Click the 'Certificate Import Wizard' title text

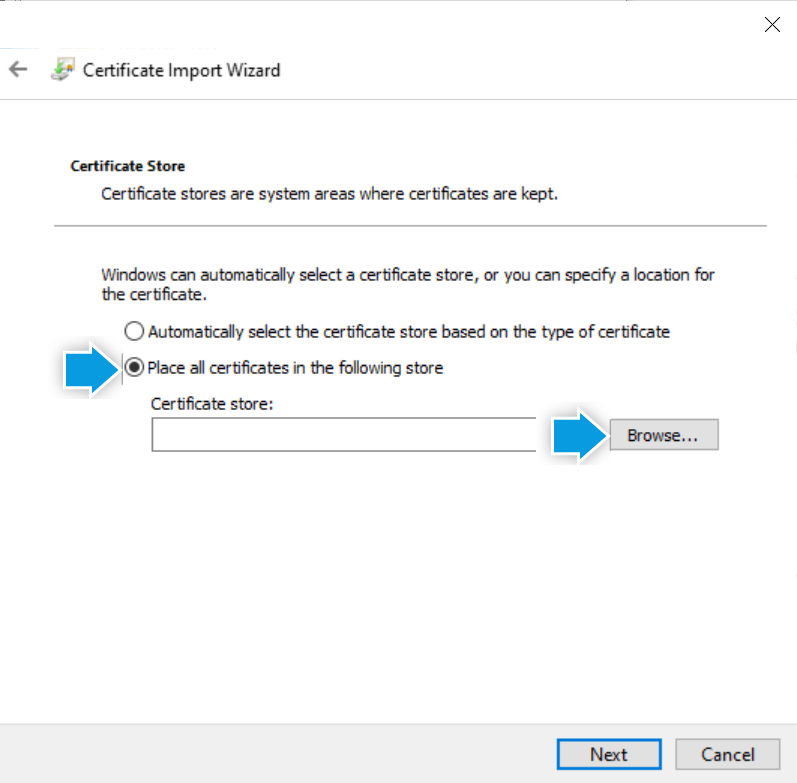tap(181, 70)
